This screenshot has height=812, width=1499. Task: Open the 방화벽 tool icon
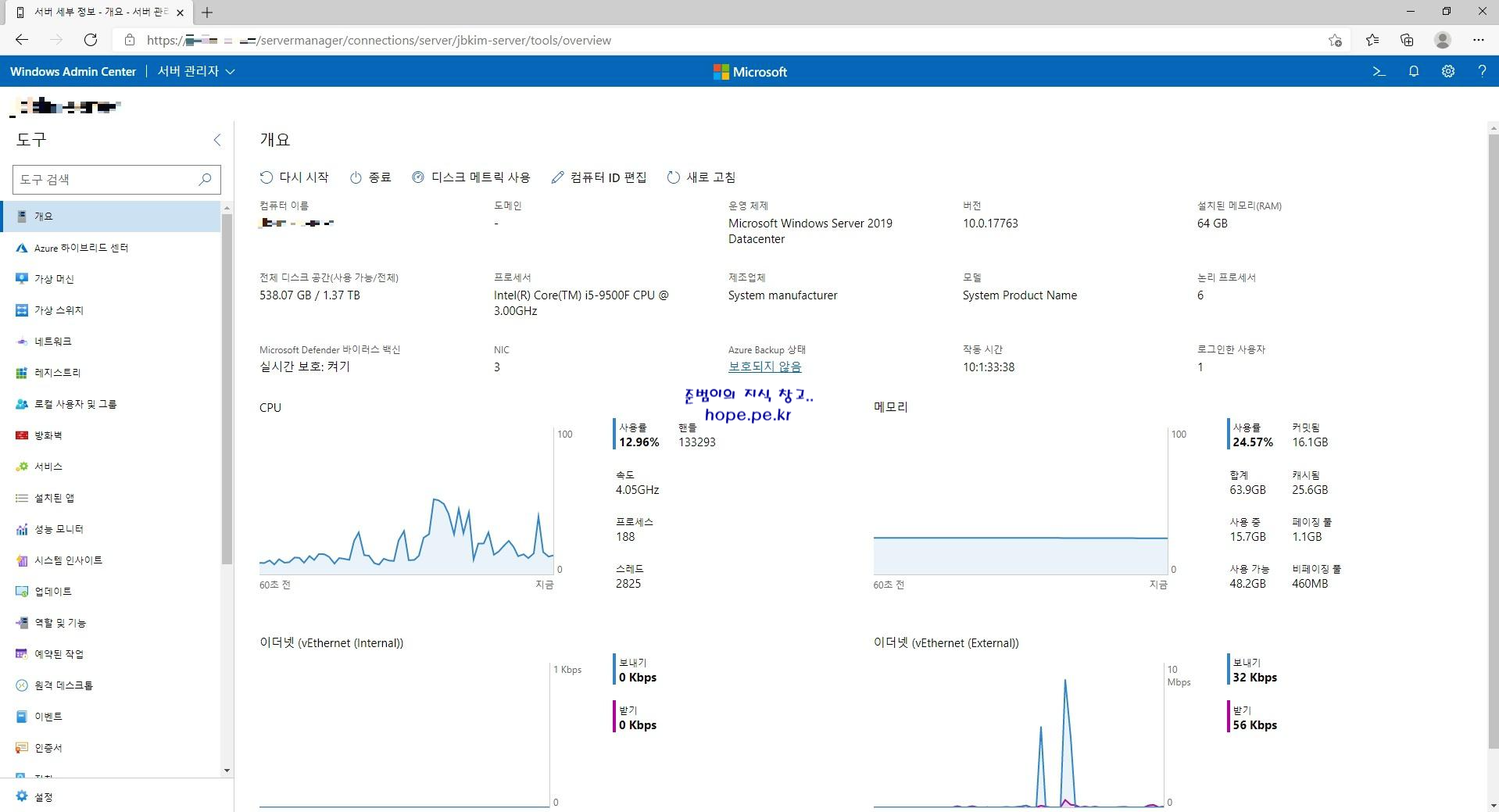[22, 435]
